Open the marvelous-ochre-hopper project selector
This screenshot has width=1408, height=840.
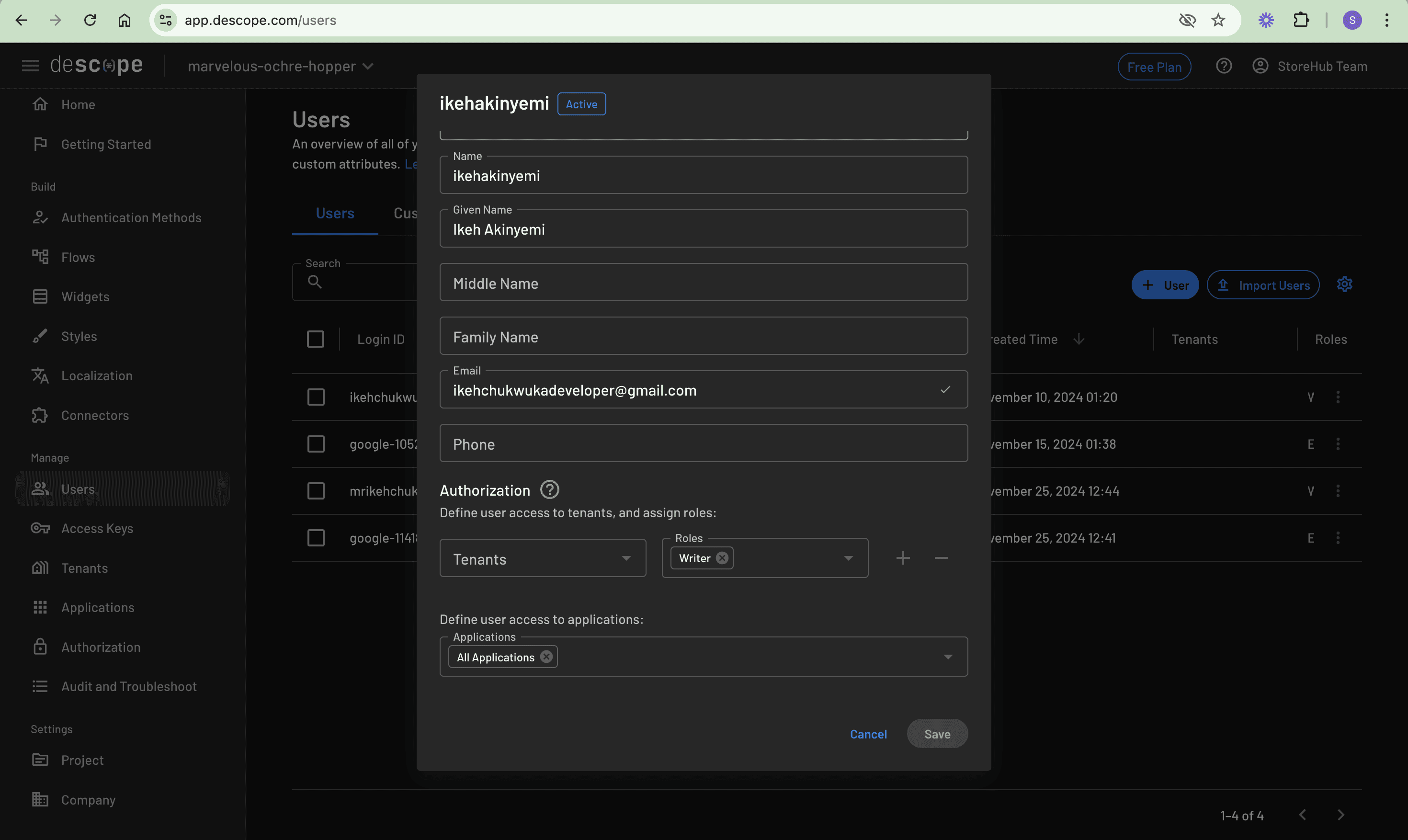pos(280,66)
